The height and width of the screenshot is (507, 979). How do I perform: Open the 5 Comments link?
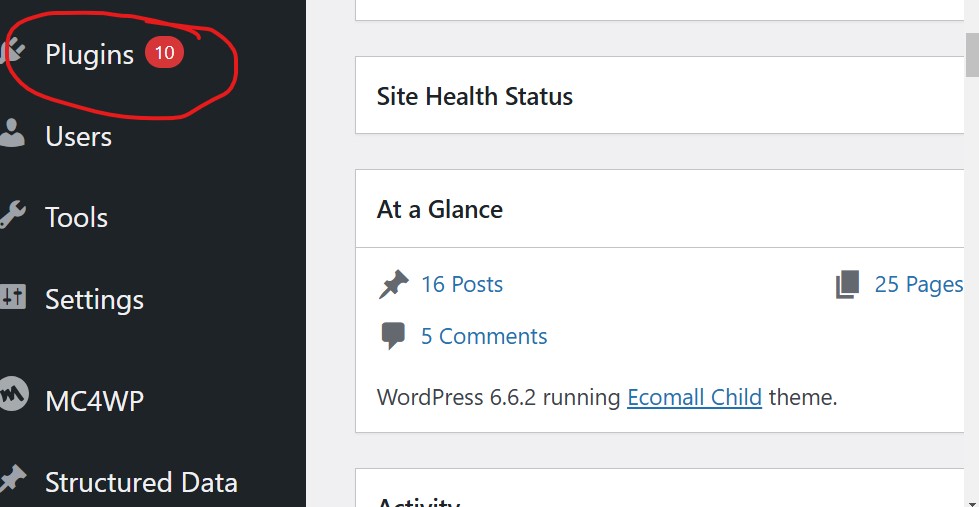coord(484,336)
